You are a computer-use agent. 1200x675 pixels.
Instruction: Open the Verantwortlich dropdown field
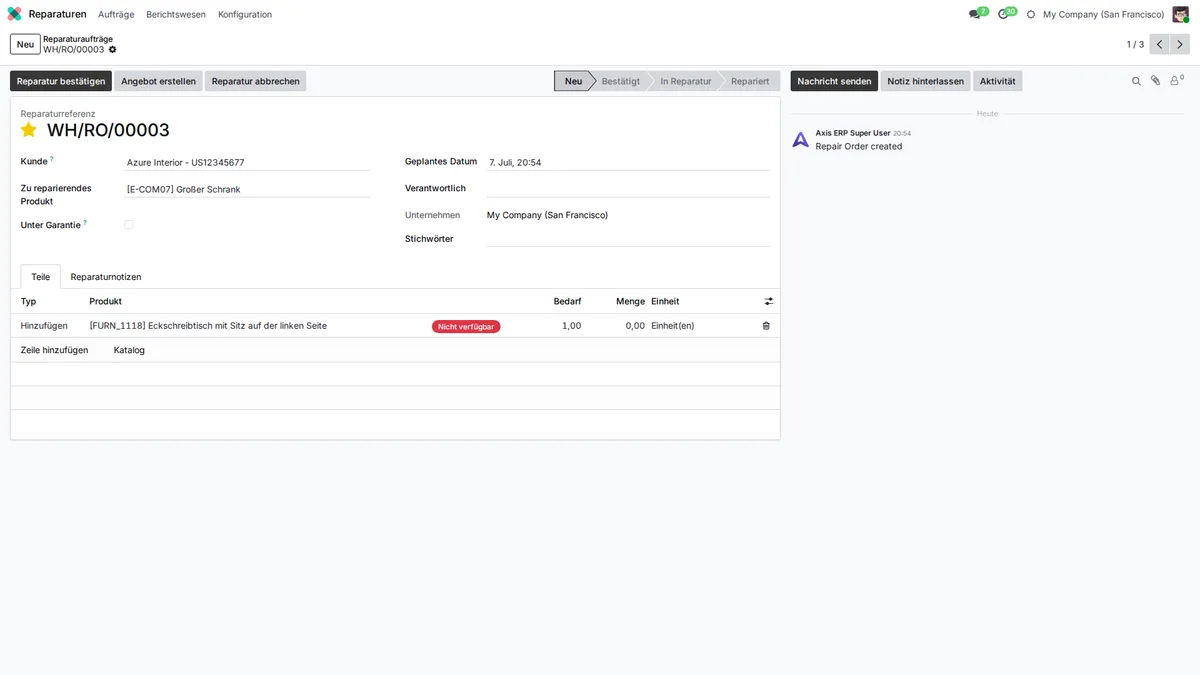coord(628,188)
